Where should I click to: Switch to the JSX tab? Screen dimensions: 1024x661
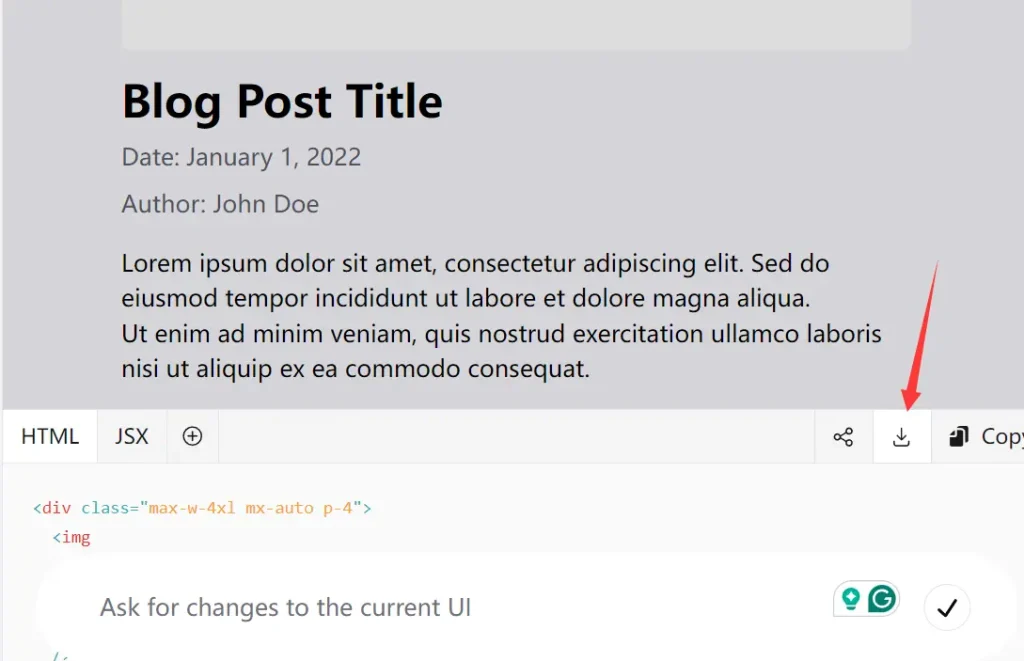pos(131,436)
